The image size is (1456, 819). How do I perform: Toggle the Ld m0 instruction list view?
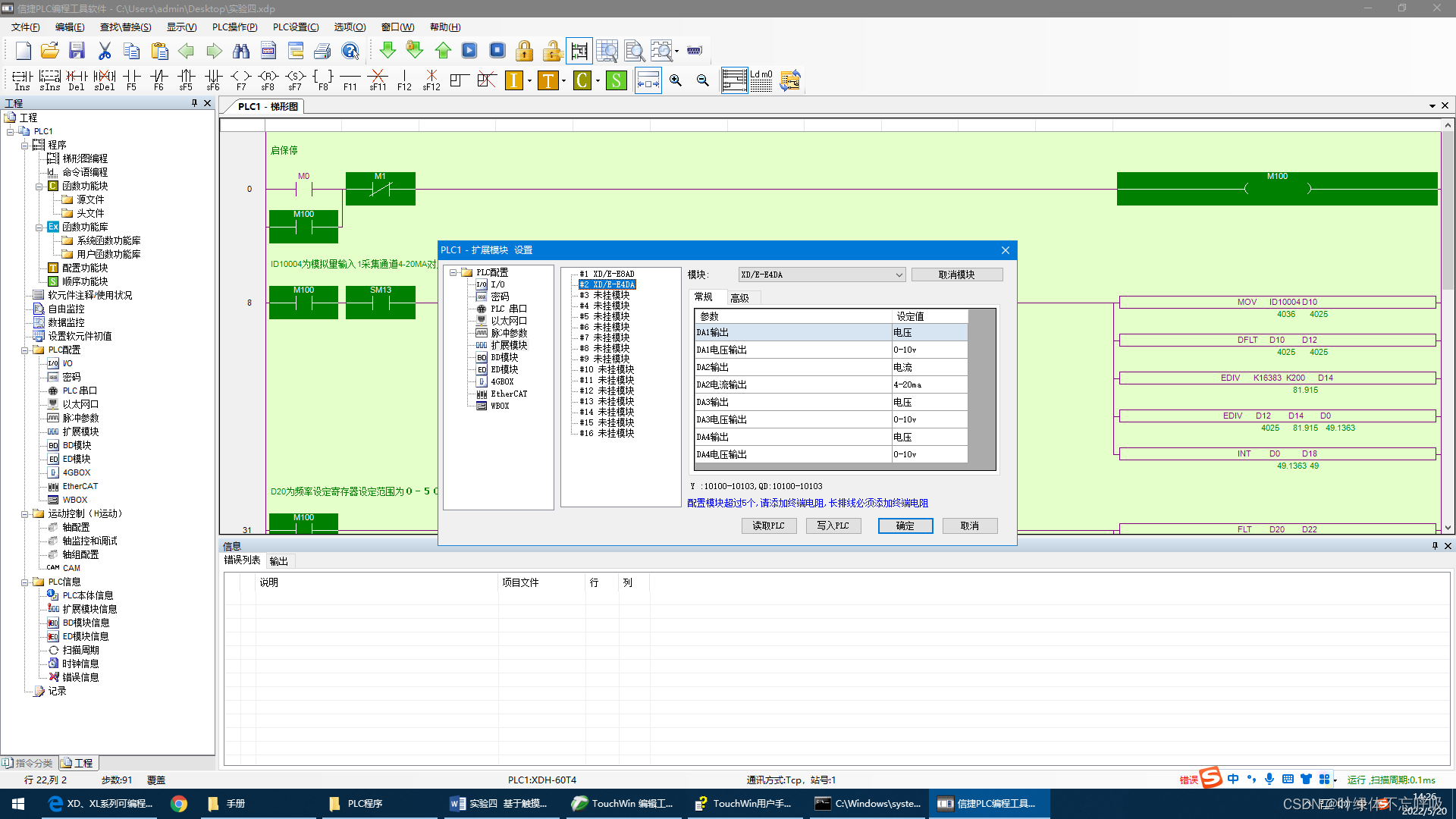coord(761,80)
